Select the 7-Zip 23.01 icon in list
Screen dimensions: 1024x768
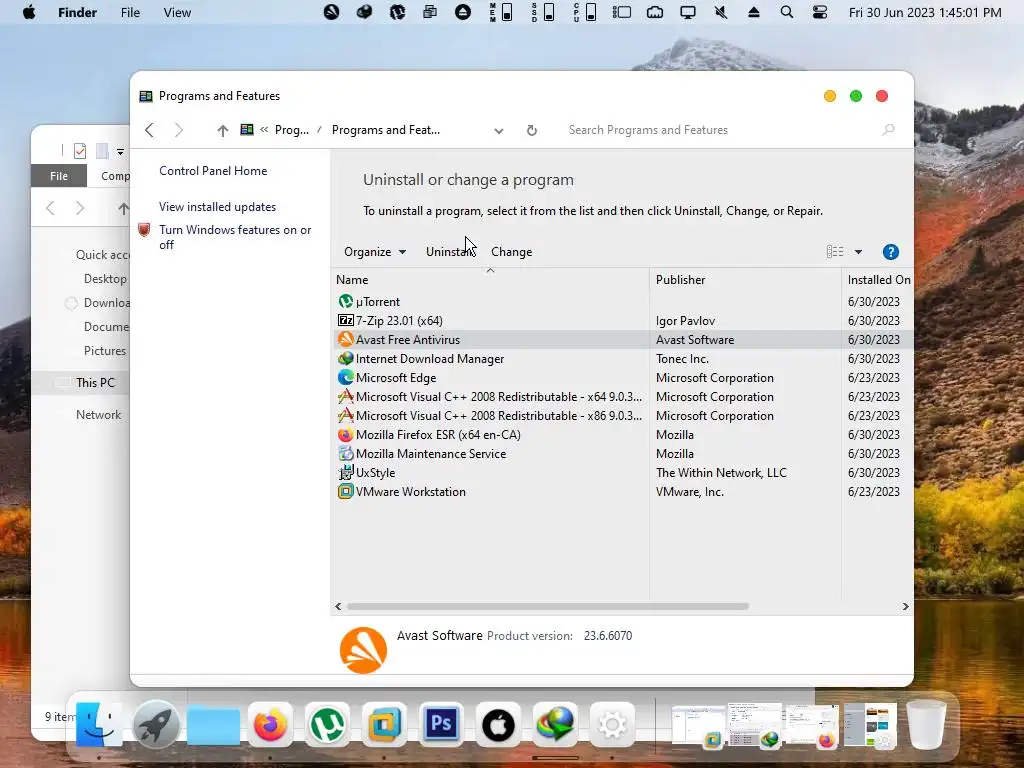pos(345,321)
